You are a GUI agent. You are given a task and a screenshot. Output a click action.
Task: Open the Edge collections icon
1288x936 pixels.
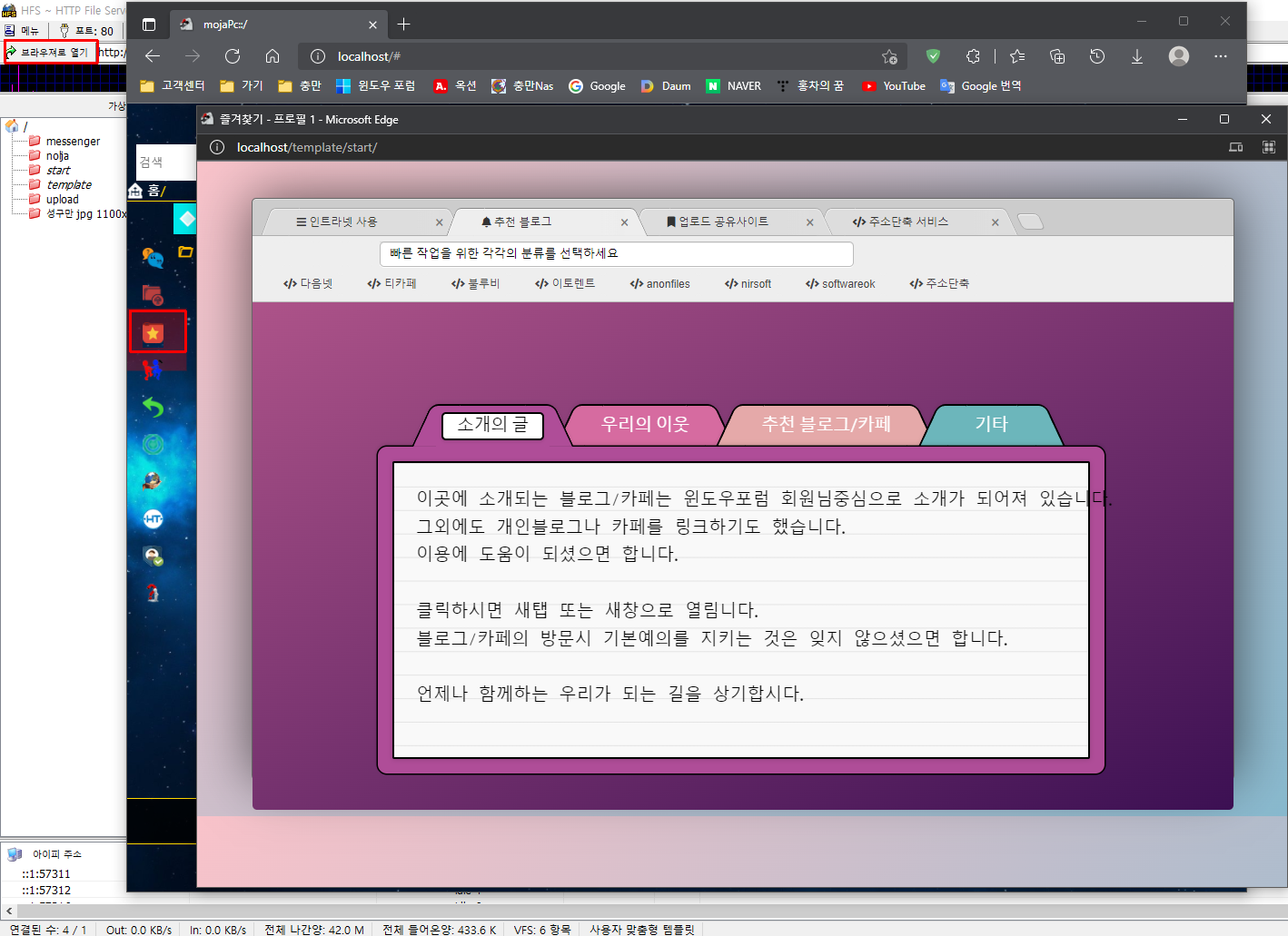pos(1057,56)
